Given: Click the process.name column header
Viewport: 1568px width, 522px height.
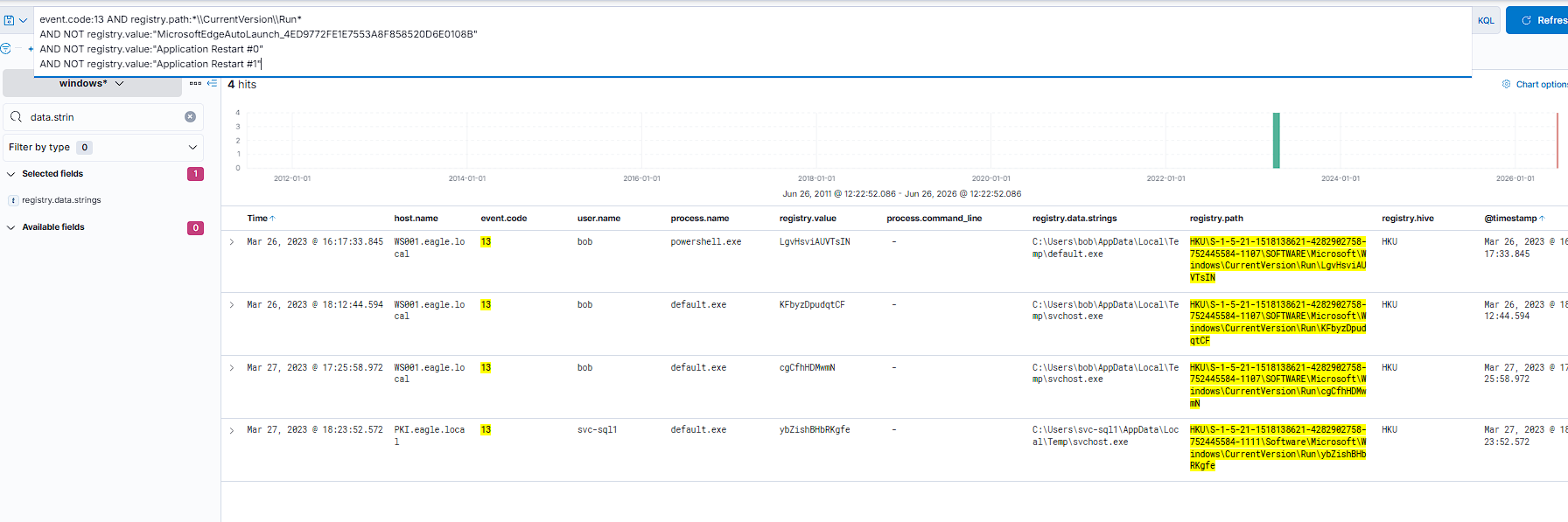Looking at the screenshot, I should [x=699, y=219].
